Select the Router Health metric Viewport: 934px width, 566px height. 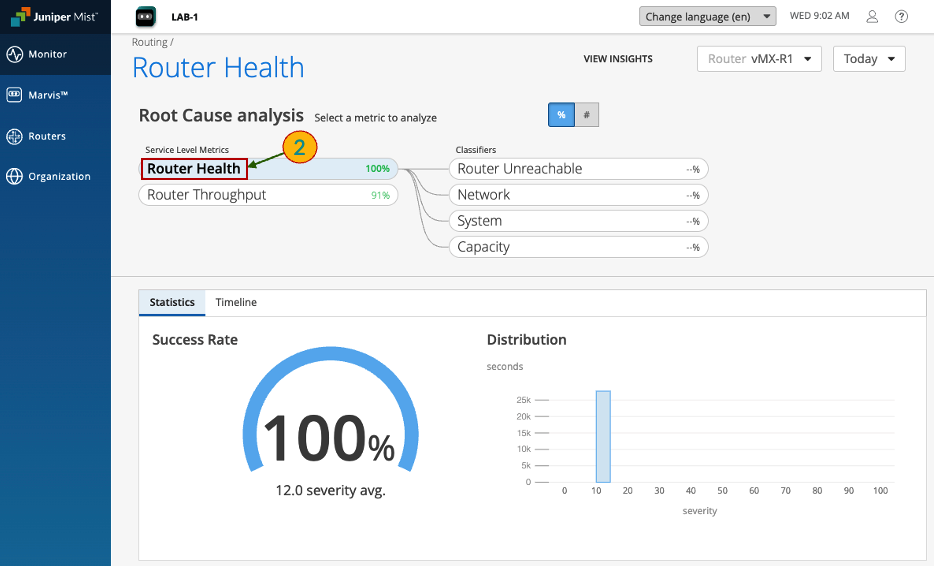click(194, 169)
